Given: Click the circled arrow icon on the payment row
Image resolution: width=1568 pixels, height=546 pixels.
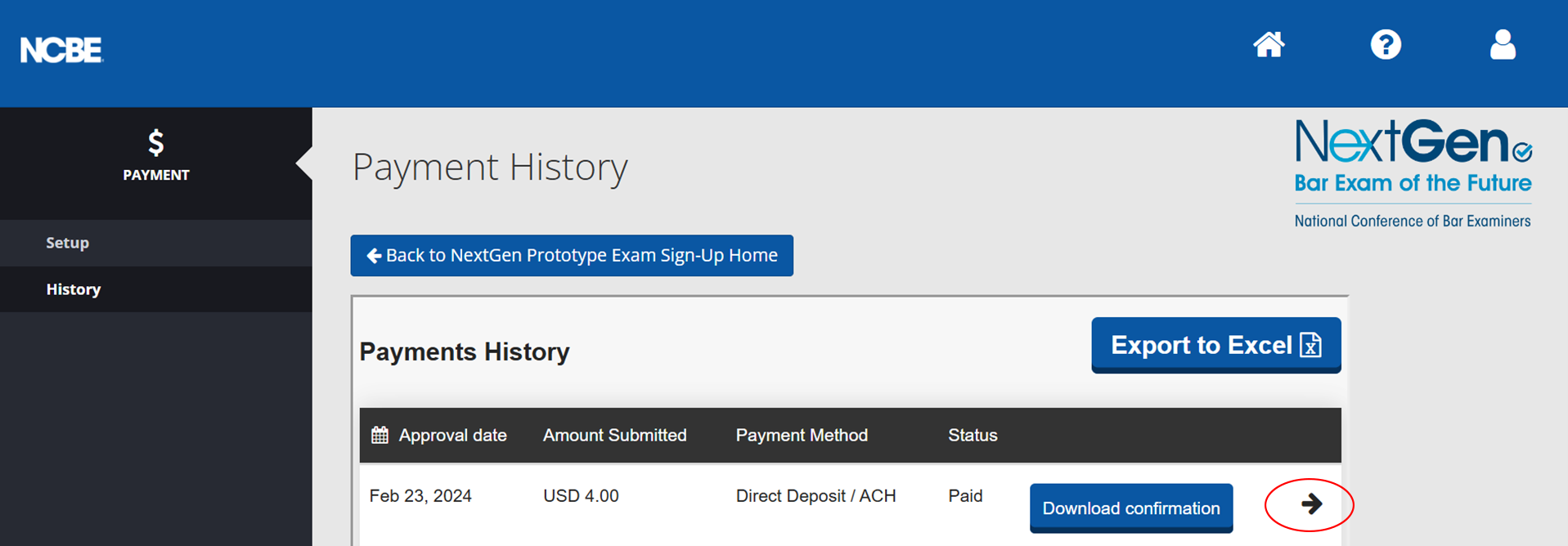Looking at the screenshot, I should (x=1309, y=505).
